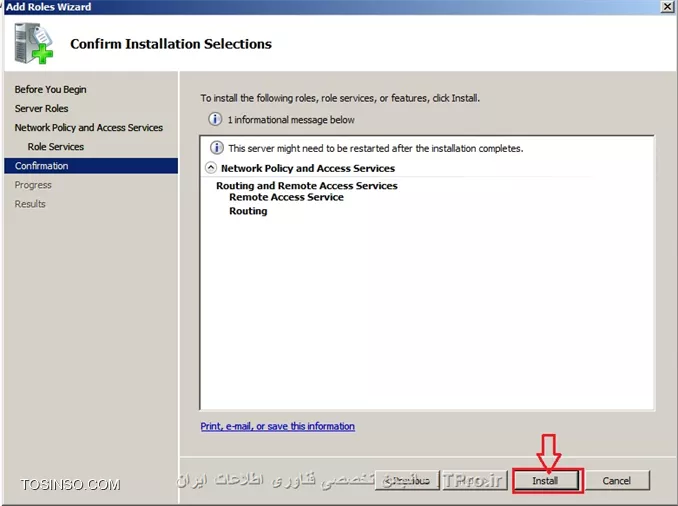The image size is (678, 506).
Task: Click Network Policy and Access Services heading
Action: (308, 168)
